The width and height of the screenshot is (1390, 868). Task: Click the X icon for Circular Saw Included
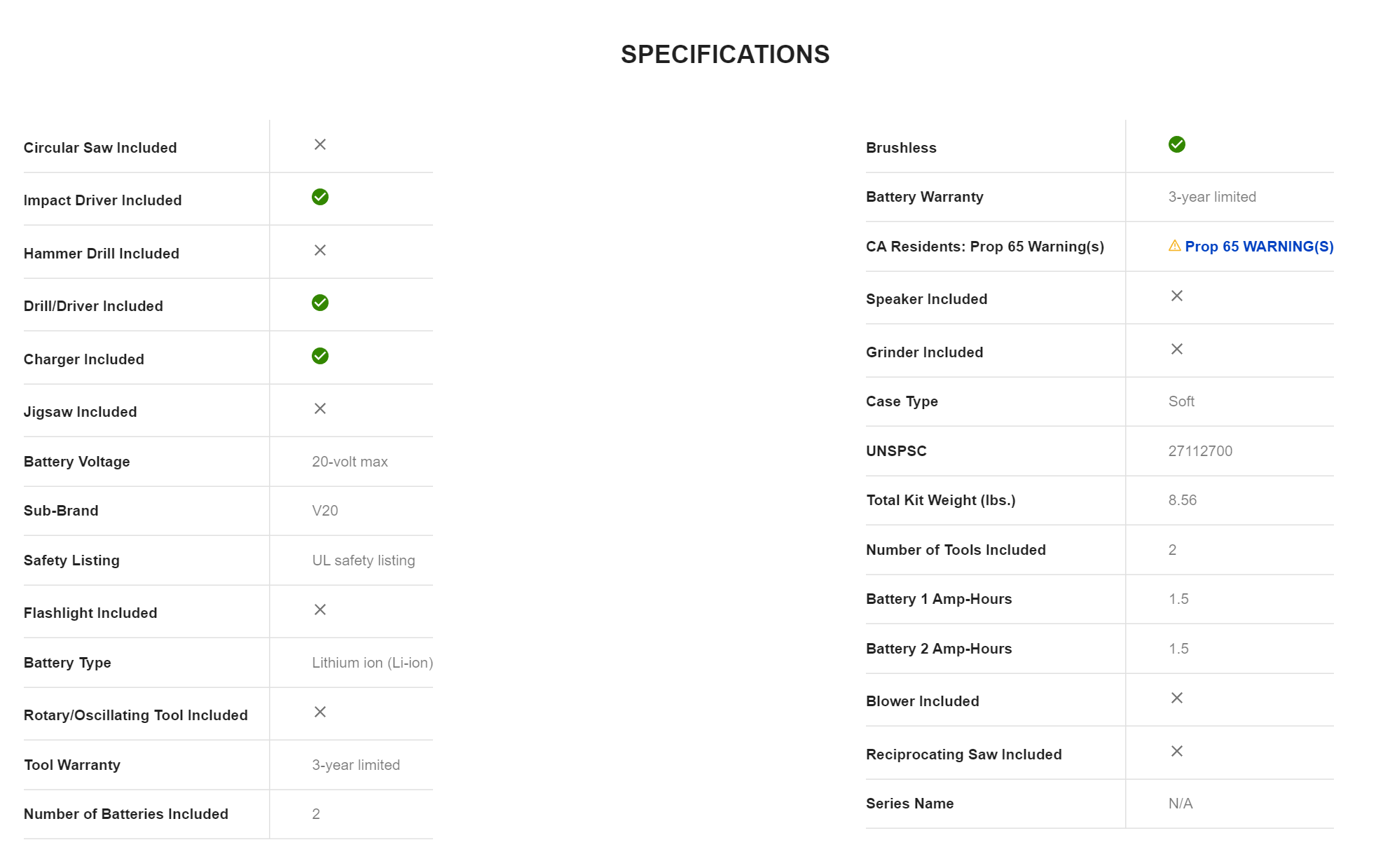(320, 144)
